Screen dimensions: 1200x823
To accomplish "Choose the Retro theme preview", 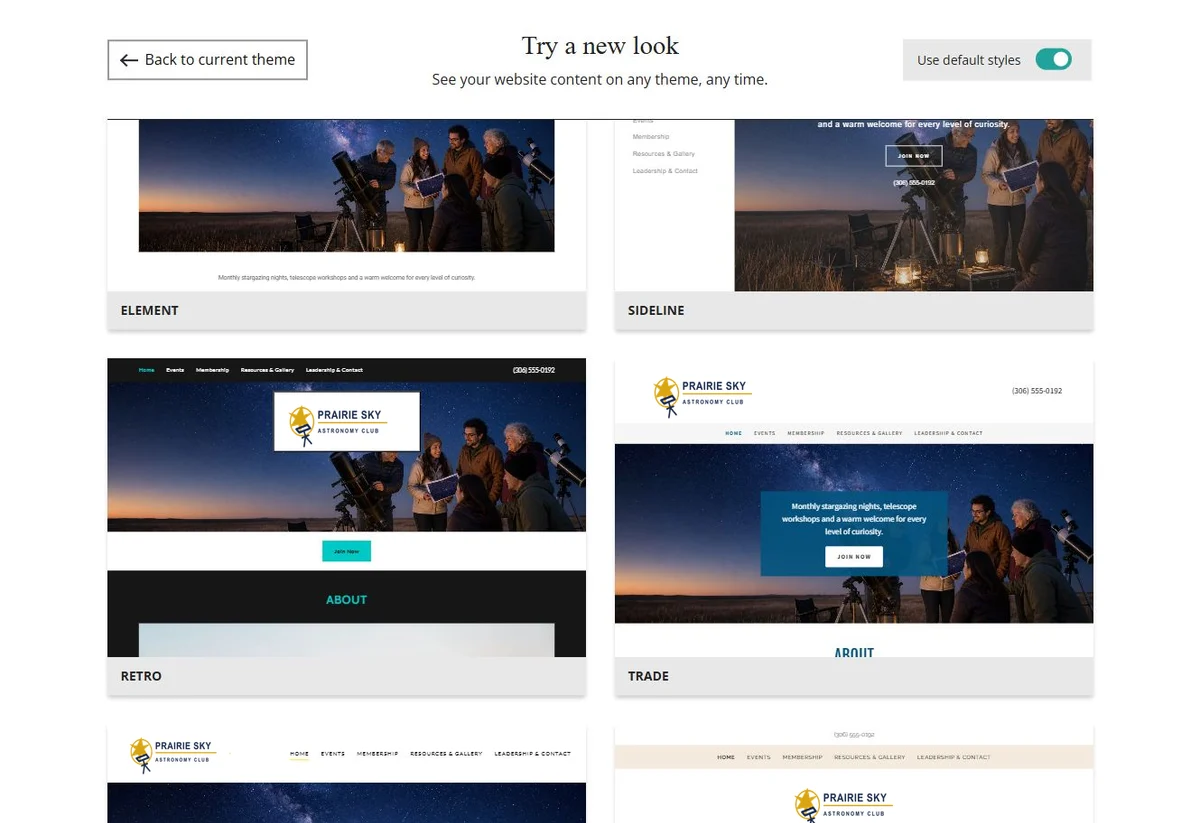I will click(x=346, y=507).
